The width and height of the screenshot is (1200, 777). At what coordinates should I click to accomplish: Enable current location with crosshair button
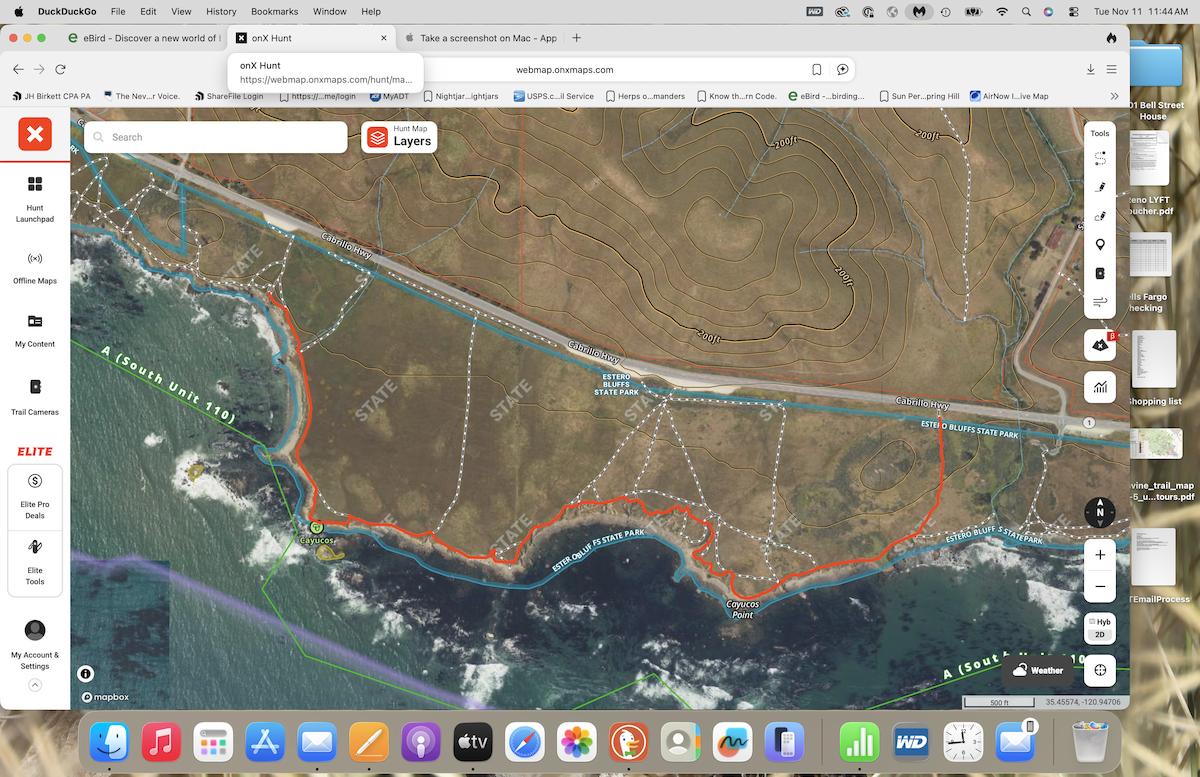[1099, 670]
